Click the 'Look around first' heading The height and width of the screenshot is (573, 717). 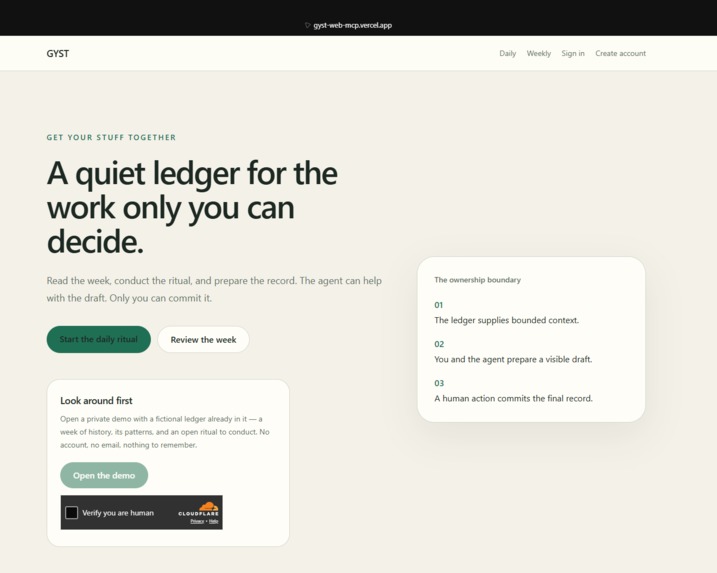[96, 401]
